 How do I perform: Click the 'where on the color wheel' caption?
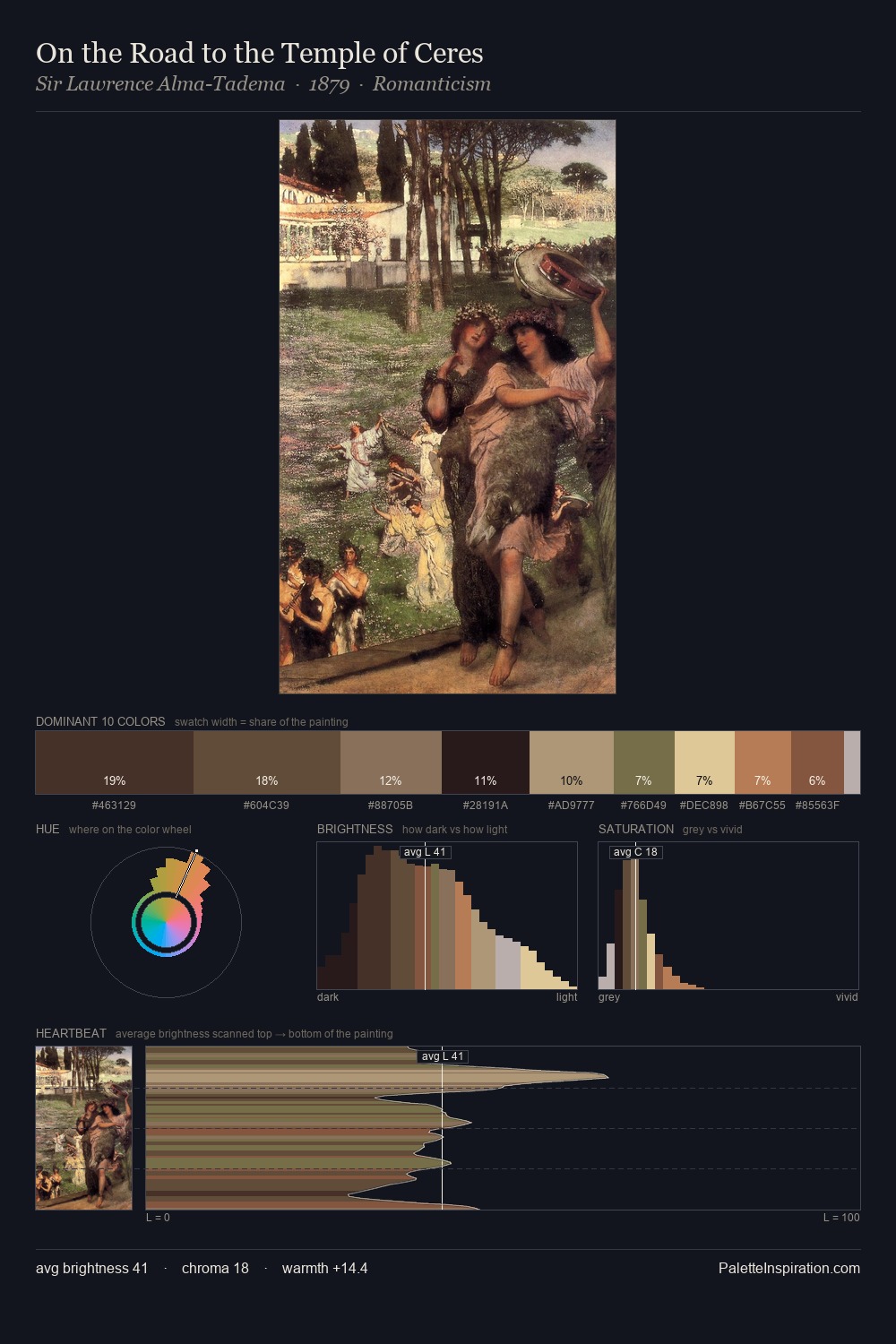click(130, 830)
